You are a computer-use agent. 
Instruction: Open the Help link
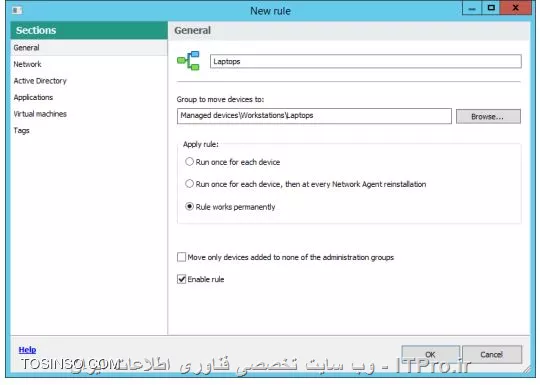pos(27,350)
